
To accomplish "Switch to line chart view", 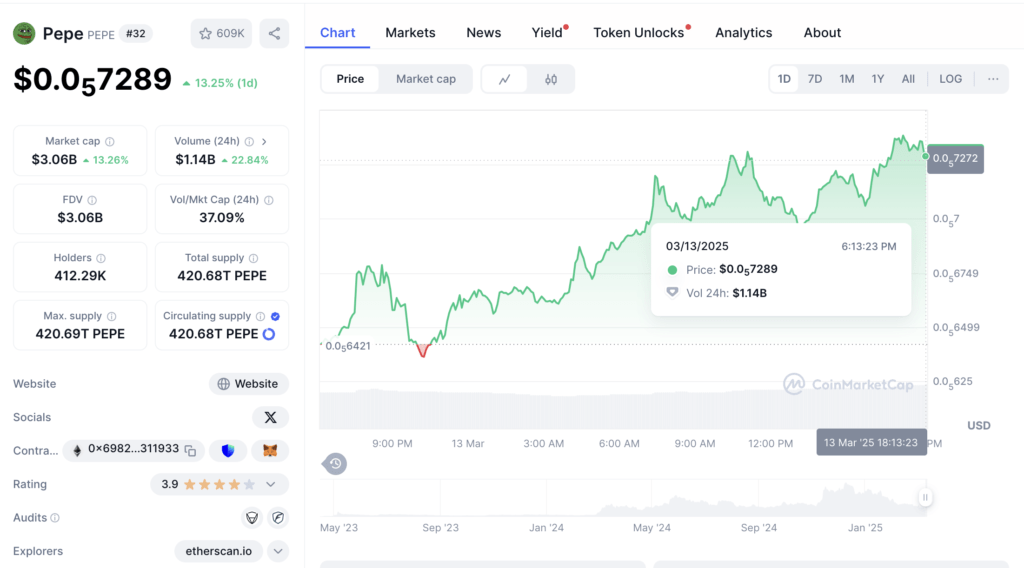I will 505,80.
